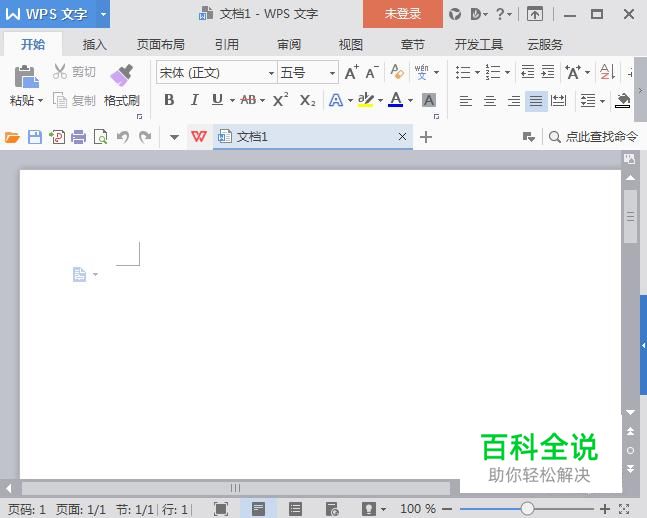Image resolution: width=647 pixels, height=518 pixels.
Task: Apply subscript X₂ formatting
Action: point(307,100)
